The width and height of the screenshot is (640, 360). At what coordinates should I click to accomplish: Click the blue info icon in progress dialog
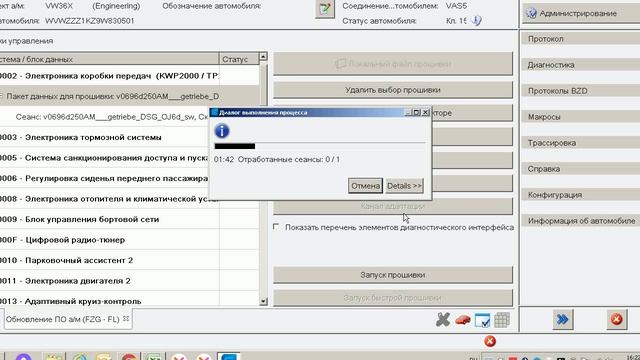coord(222,131)
